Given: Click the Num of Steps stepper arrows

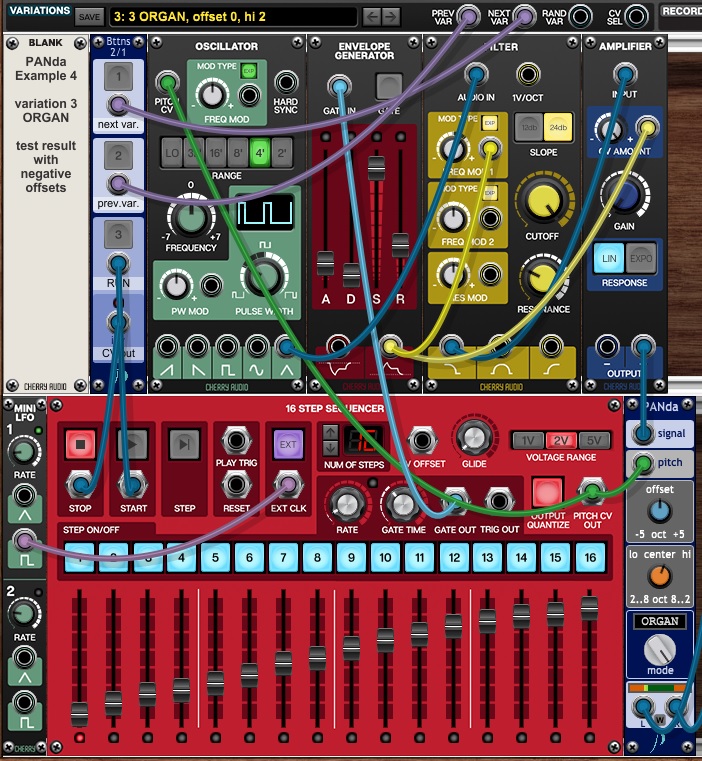Looking at the screenshot, I should point(331,441).
